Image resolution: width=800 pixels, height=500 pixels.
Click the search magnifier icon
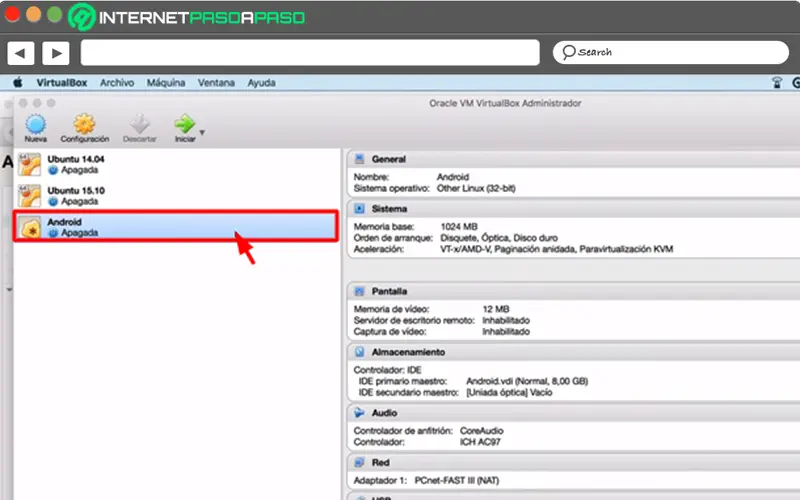point(568,52)
